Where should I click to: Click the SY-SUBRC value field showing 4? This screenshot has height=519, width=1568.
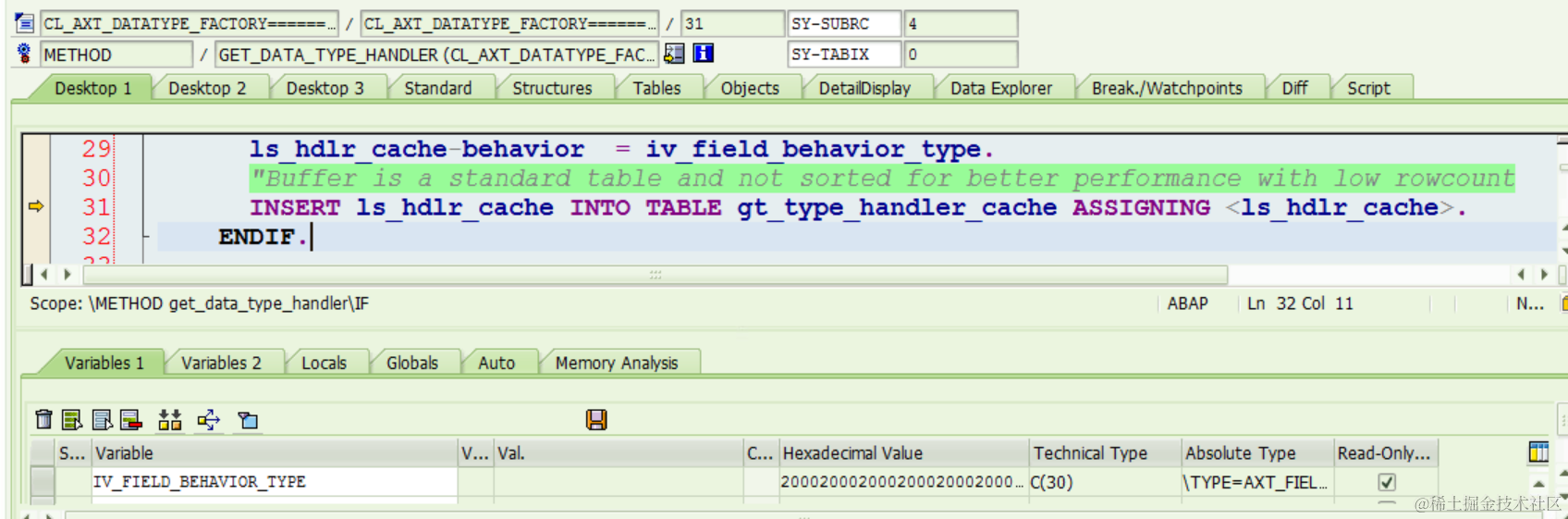[x=961, y=23]
